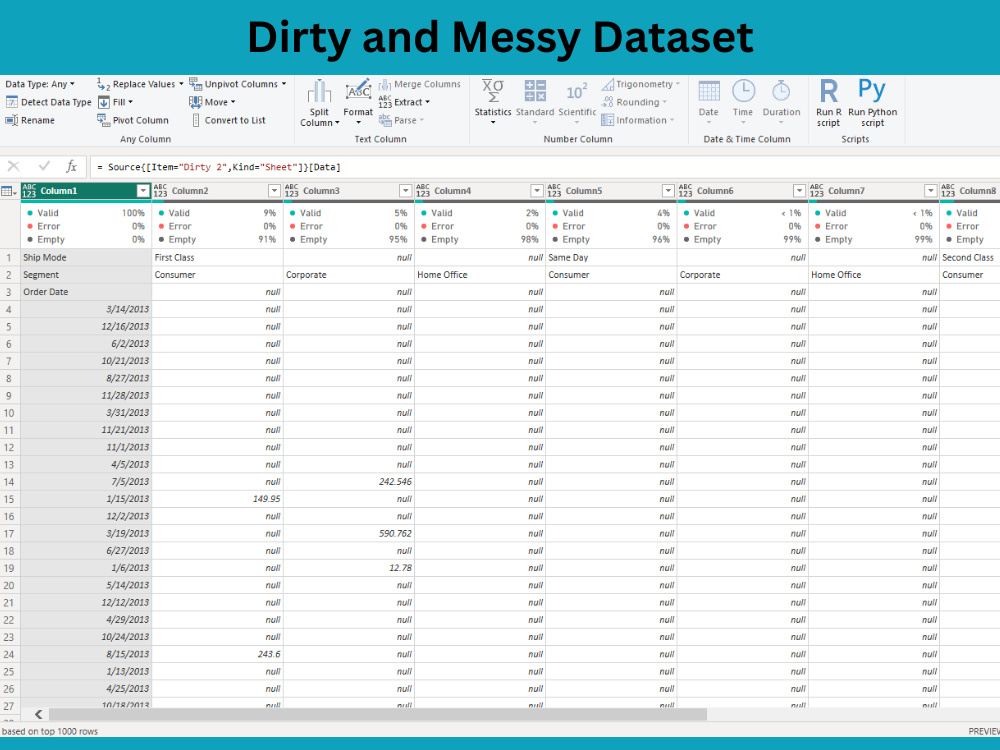Click the "12/16/2013" date cell
This screenshot has width=1000, height=750.
click(x=85, y=326)
